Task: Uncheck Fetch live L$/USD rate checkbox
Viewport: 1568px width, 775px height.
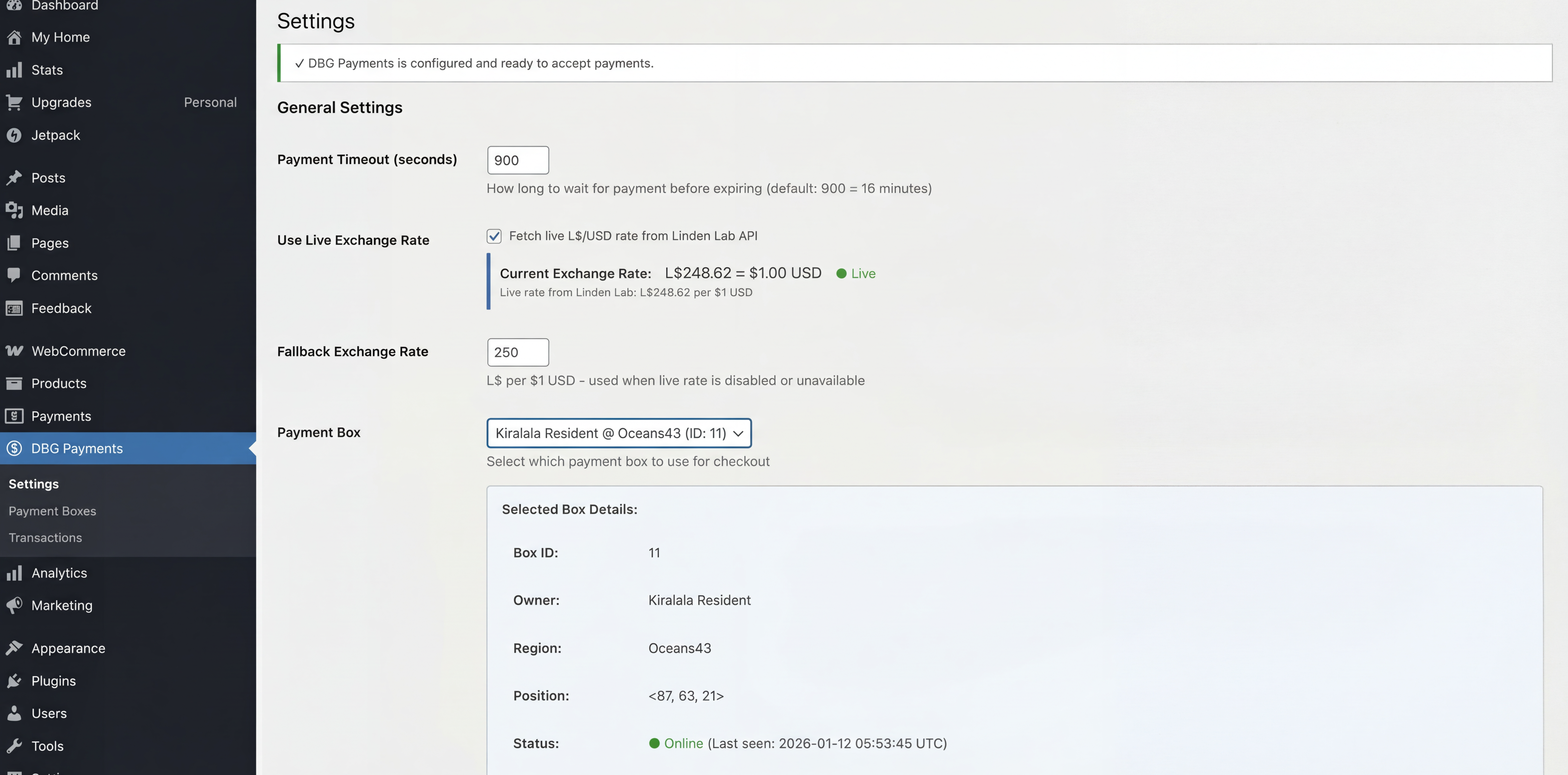Action: click(494, 236)
